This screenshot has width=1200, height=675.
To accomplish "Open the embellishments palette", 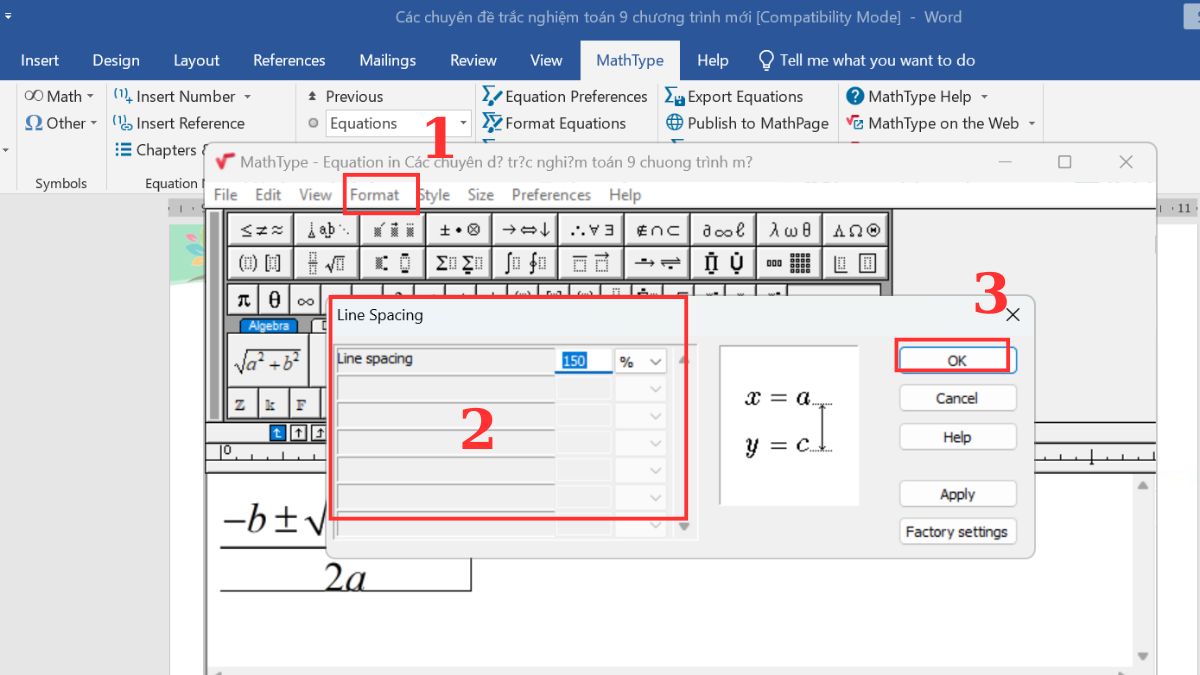I will point(393,229).
